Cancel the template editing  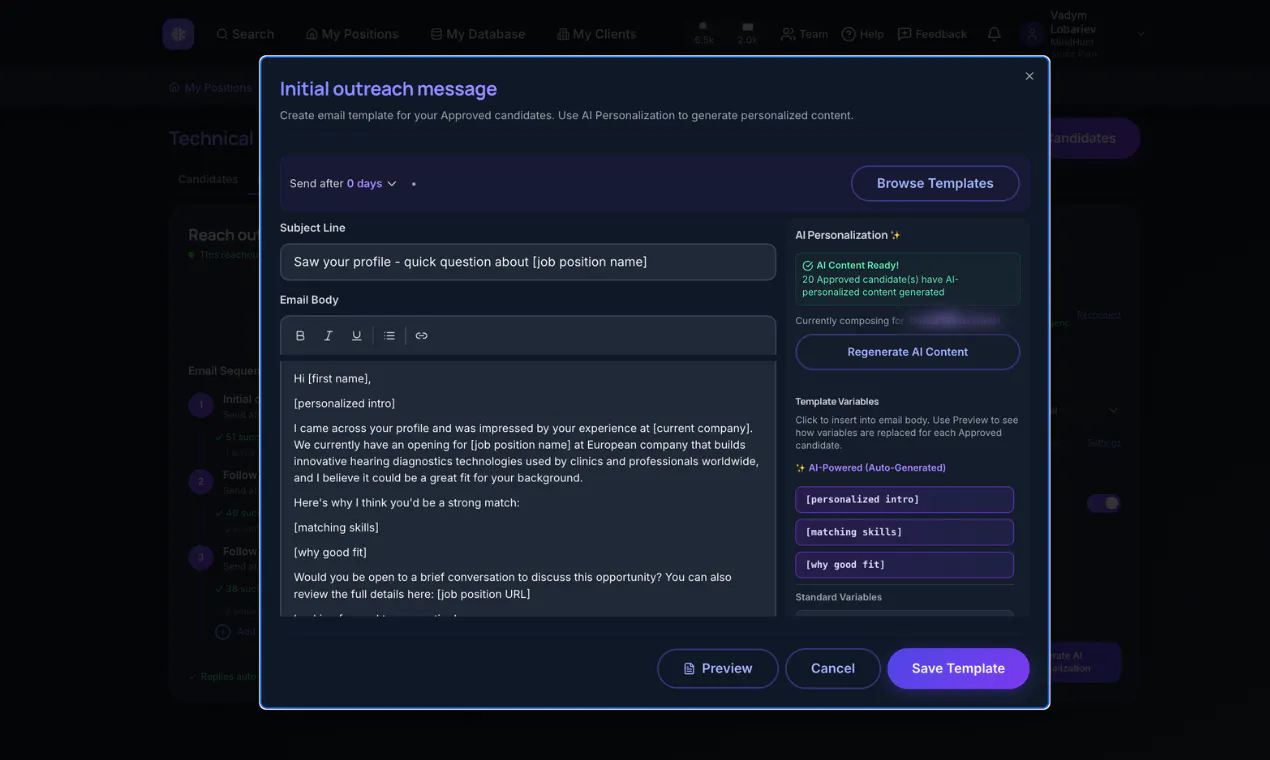point(832,668)
